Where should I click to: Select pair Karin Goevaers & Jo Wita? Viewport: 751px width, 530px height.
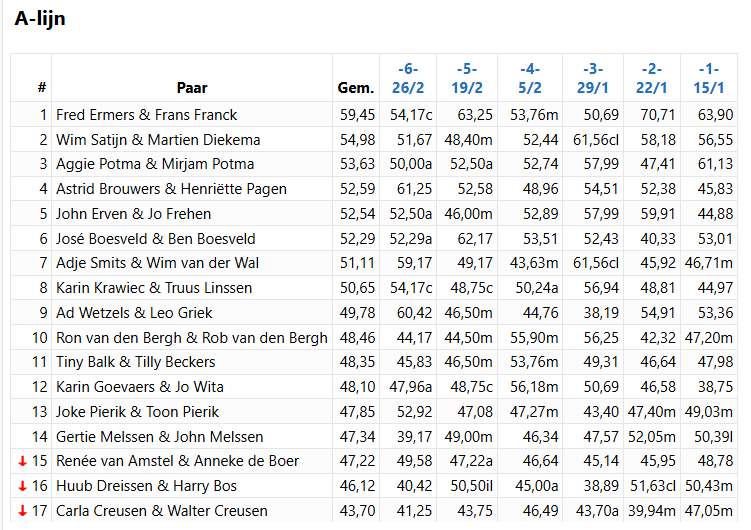tap(140, 387)
